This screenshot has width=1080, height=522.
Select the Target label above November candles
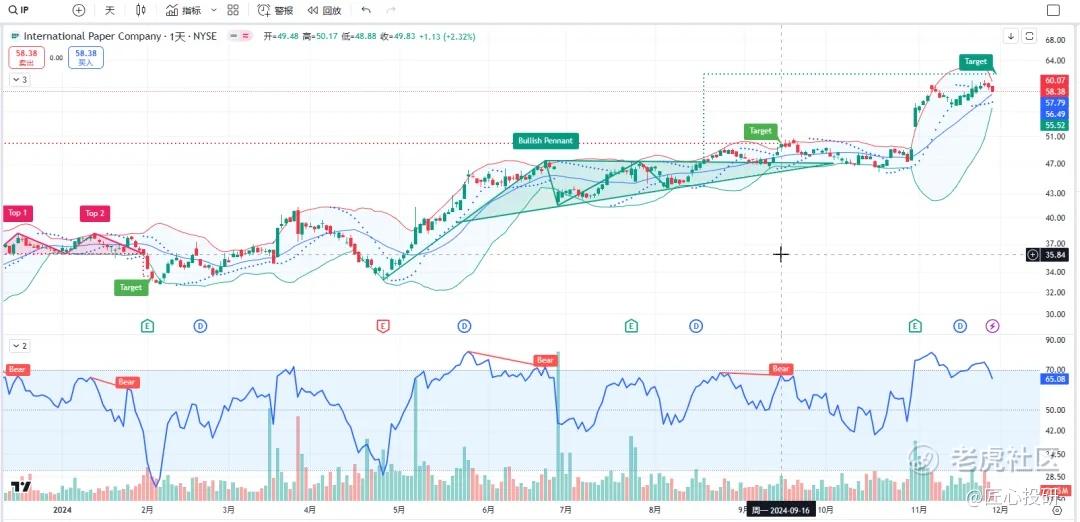click(975, 61)
